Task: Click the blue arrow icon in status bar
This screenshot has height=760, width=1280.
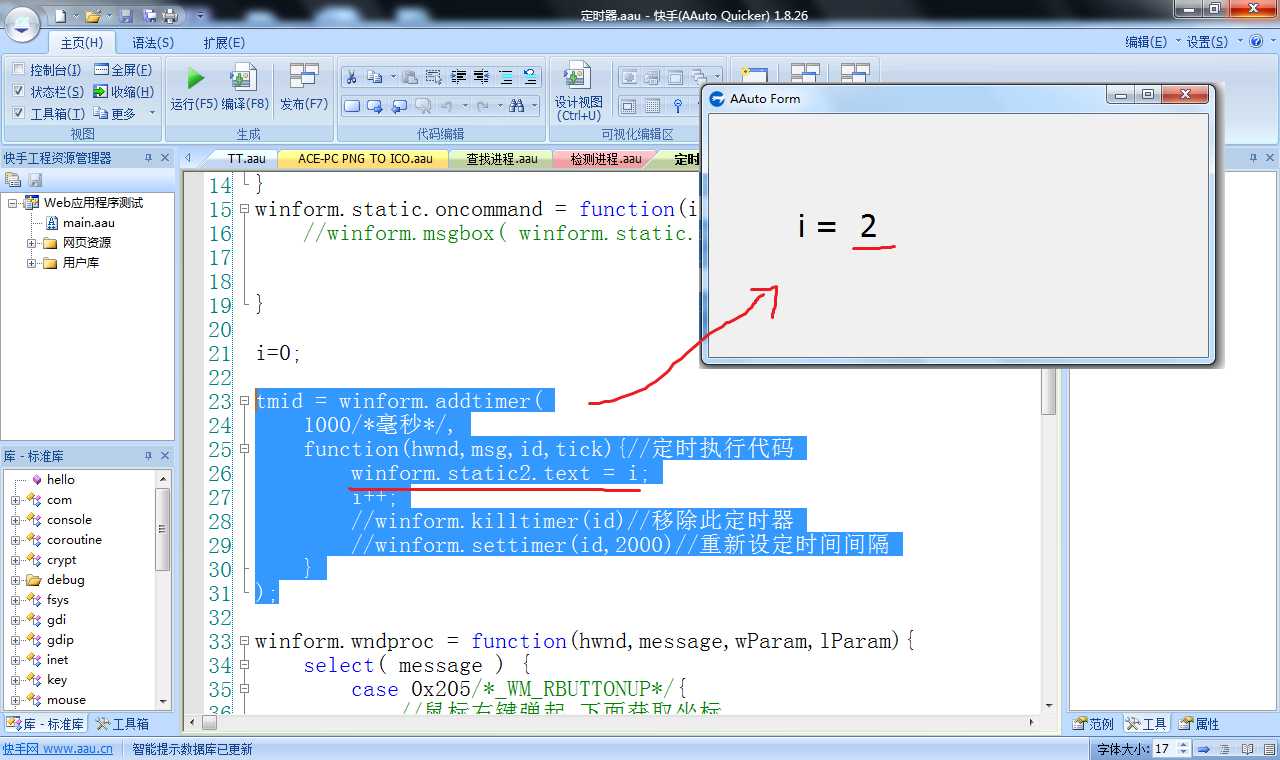Action: [x=1204, y=748]
